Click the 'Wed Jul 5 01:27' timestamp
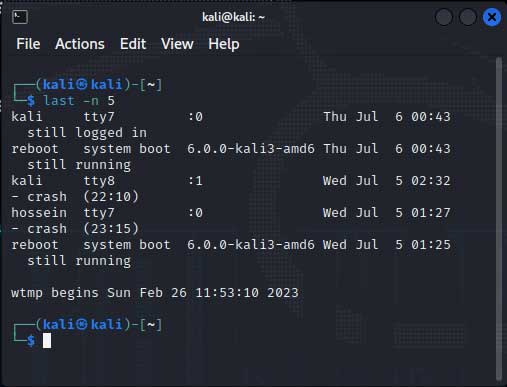The width and height of the screenshot is (507, 387). 387,213
